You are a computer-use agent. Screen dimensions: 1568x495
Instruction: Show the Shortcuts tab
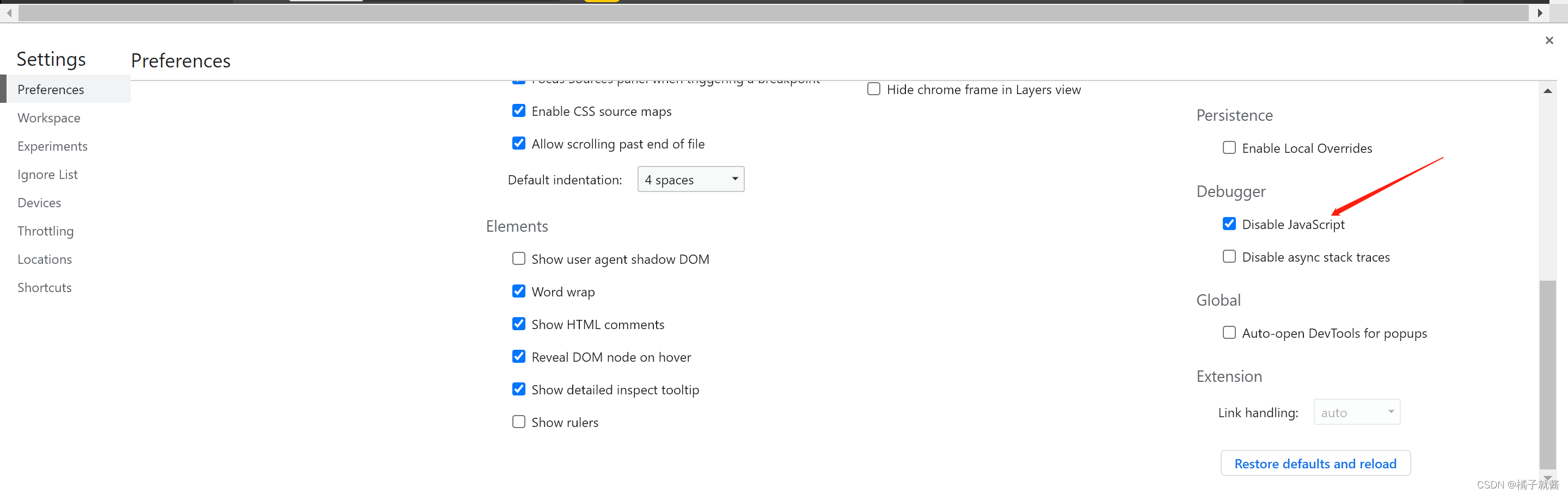pos(65,288)
